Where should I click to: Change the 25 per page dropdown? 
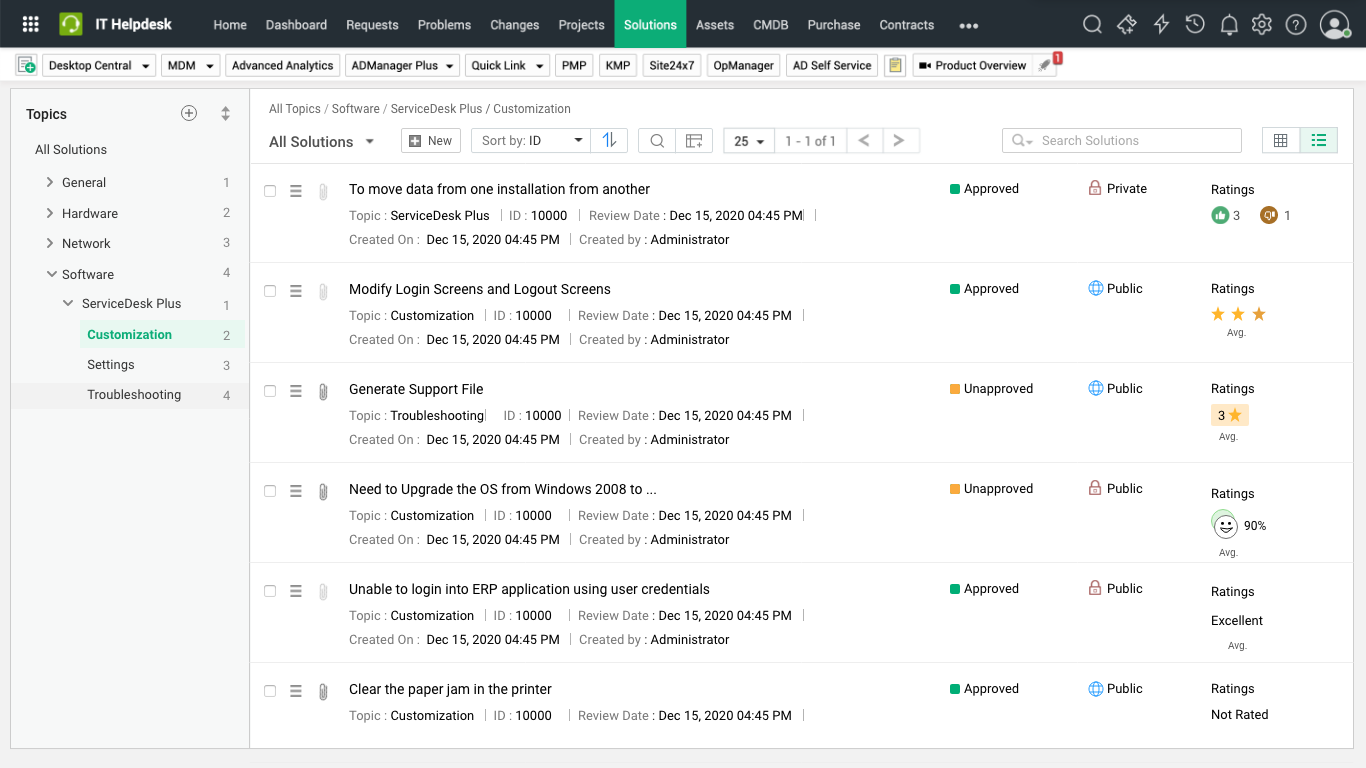[749, 141]
